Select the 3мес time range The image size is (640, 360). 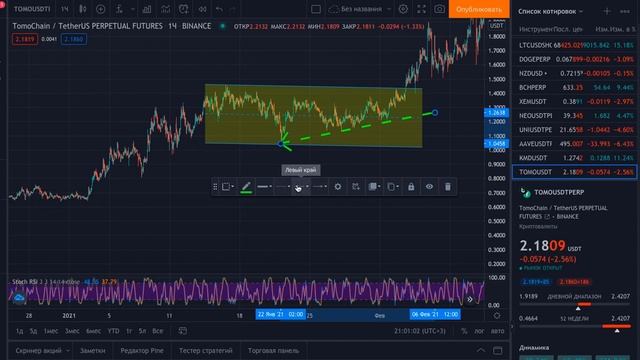72,331
